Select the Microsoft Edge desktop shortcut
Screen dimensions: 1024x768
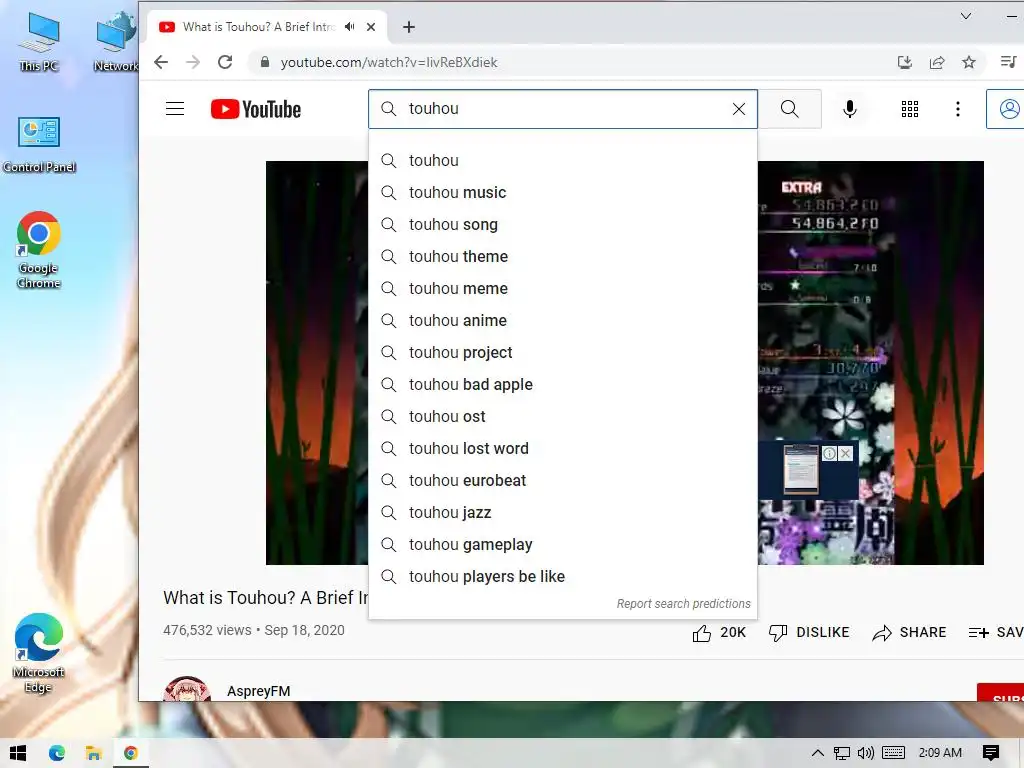pos(39,653)
